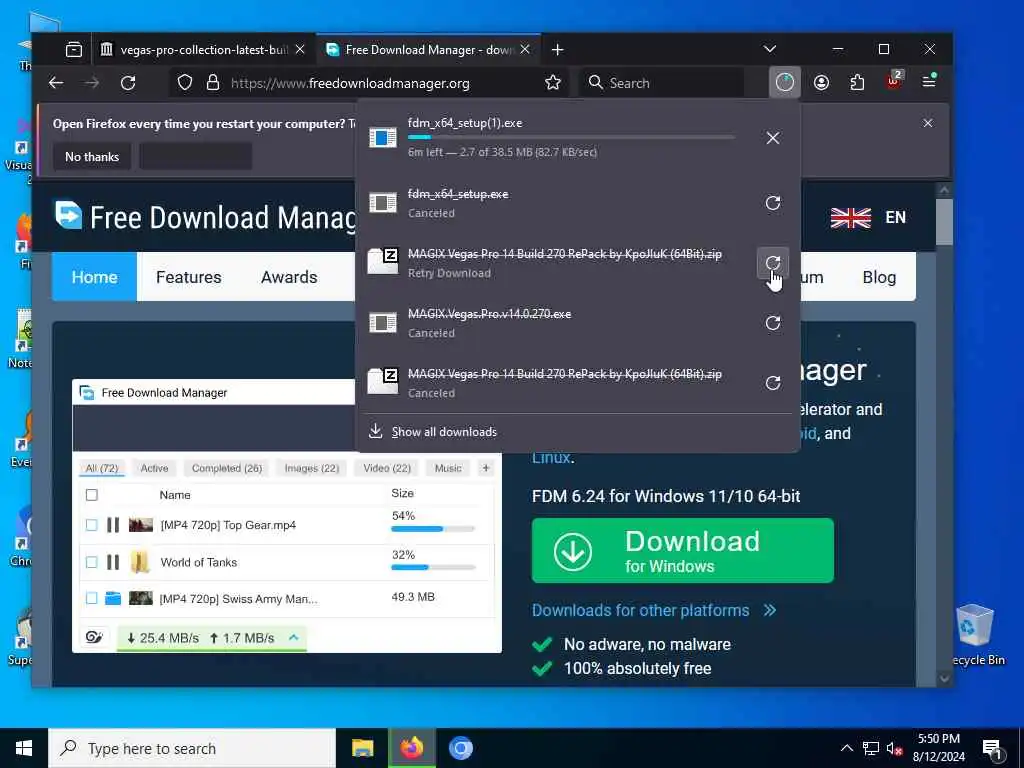Open Chrome from the taskbar

460,748
